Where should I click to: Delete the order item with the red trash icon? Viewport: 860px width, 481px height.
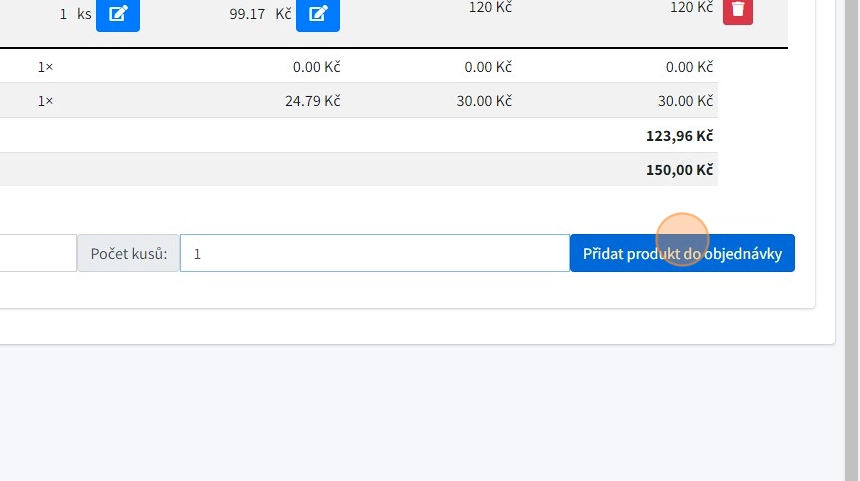click(737, 10)
